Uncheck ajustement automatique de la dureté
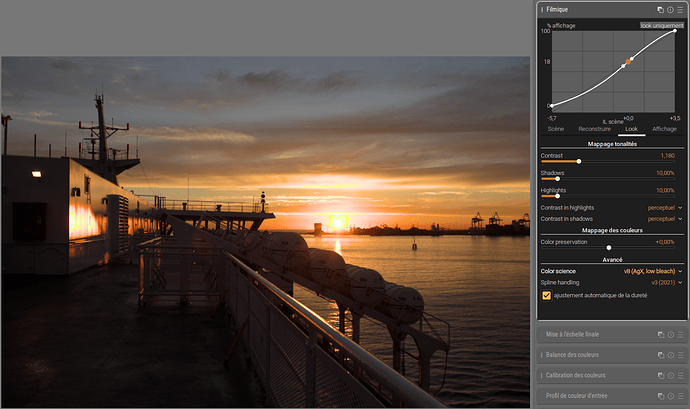This screenshot has width=690, height=409. point(547,295)
